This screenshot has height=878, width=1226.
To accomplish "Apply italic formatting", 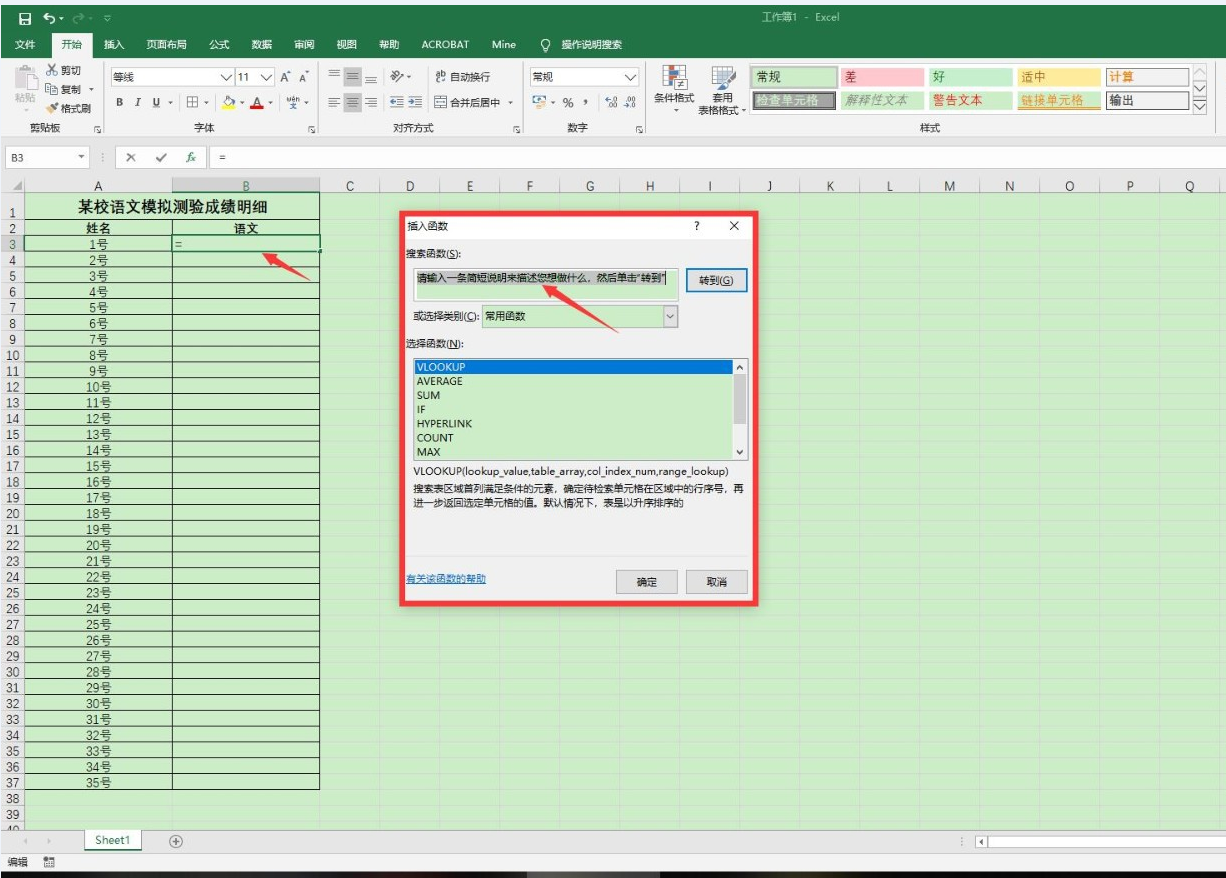I will [x=138, y=102].
